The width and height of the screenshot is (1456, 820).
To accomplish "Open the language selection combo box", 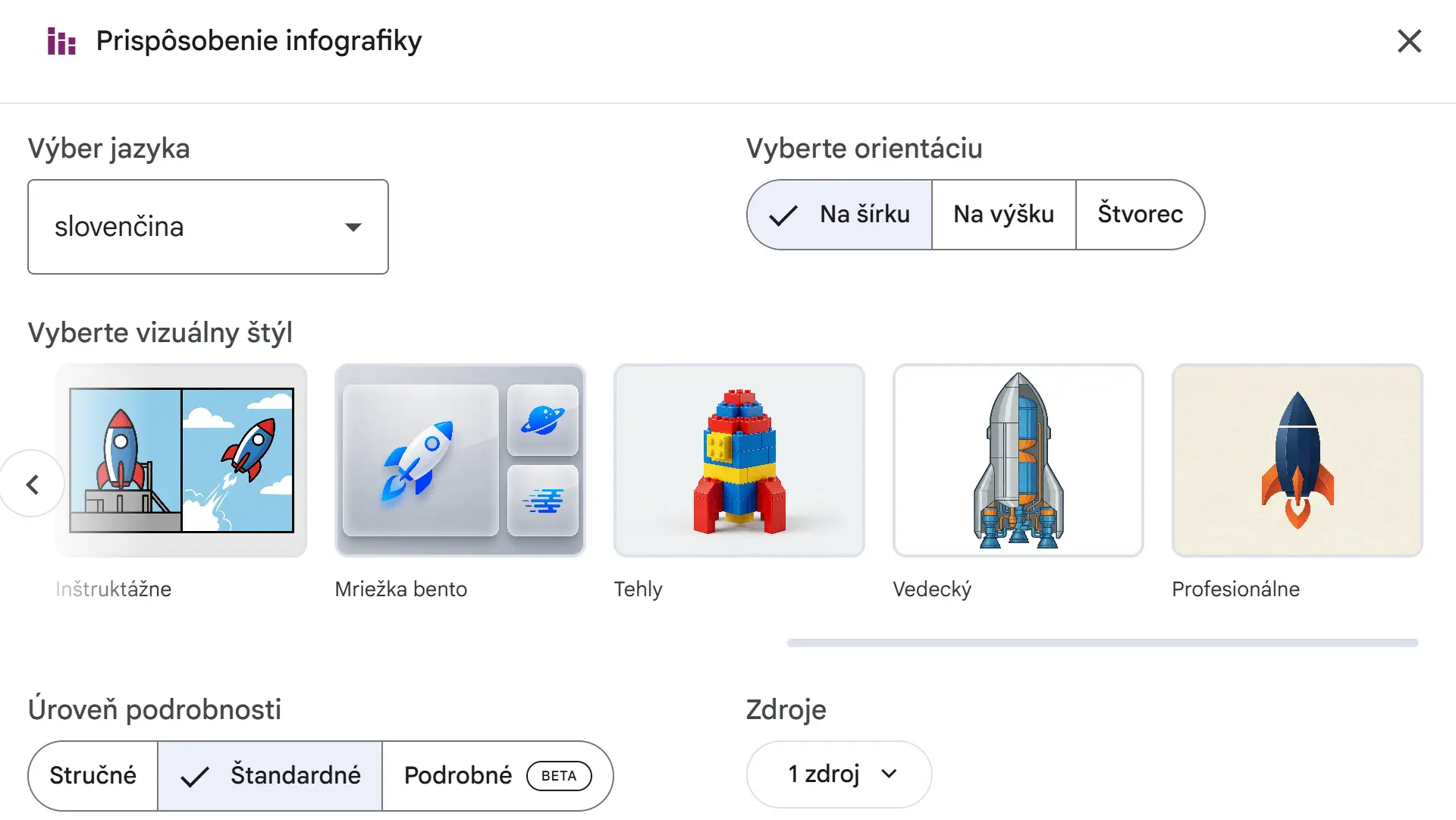I will pyautogui.click(x=208, y=227).
